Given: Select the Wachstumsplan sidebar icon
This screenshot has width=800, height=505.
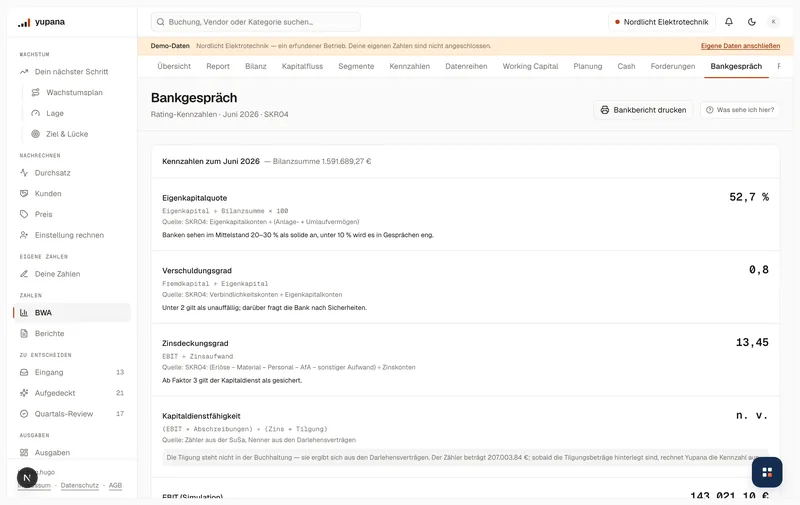Looking at the screenshot, I should 35,92.
